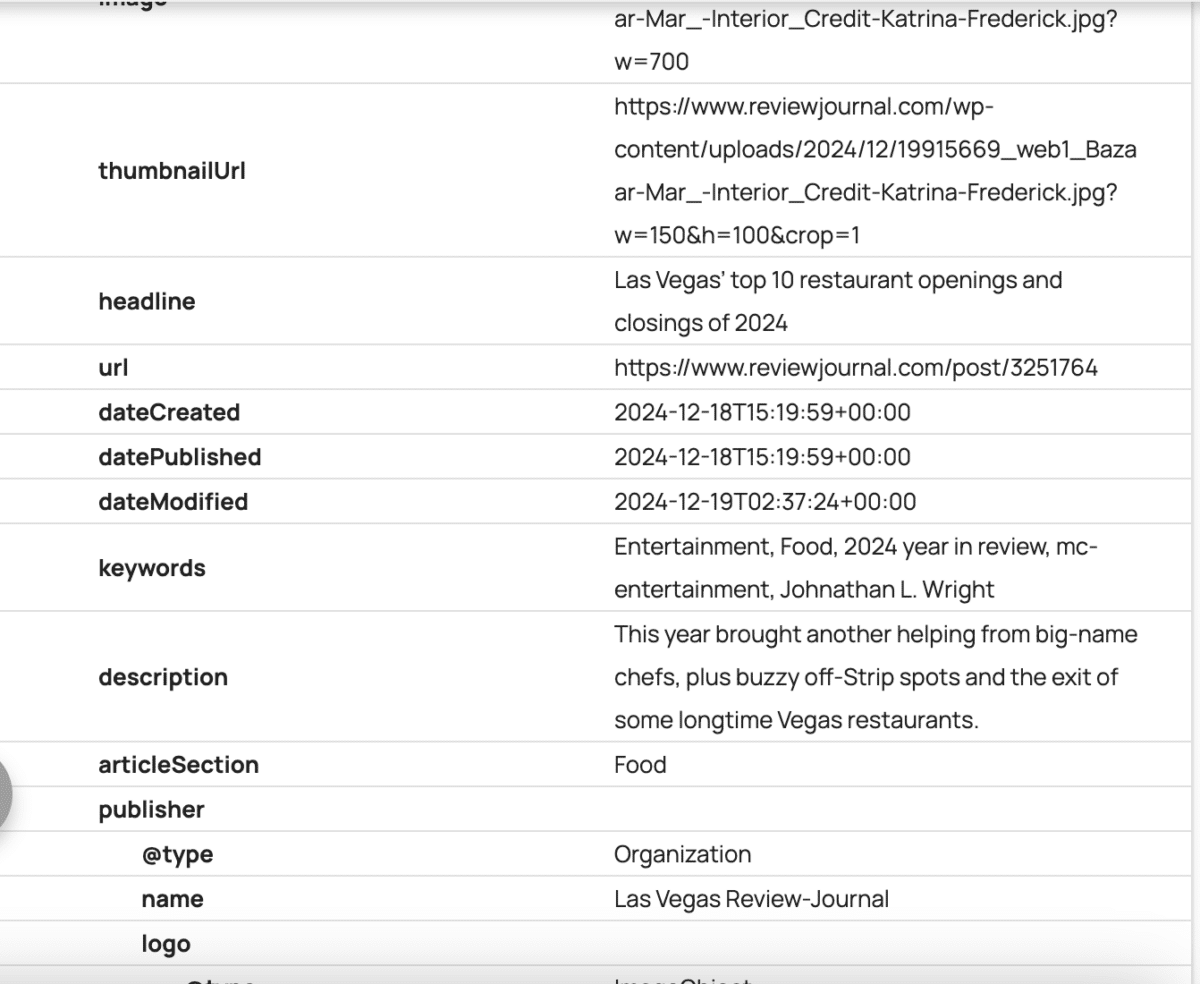
Task: Click the description property label
Action: tap(163, 677)
